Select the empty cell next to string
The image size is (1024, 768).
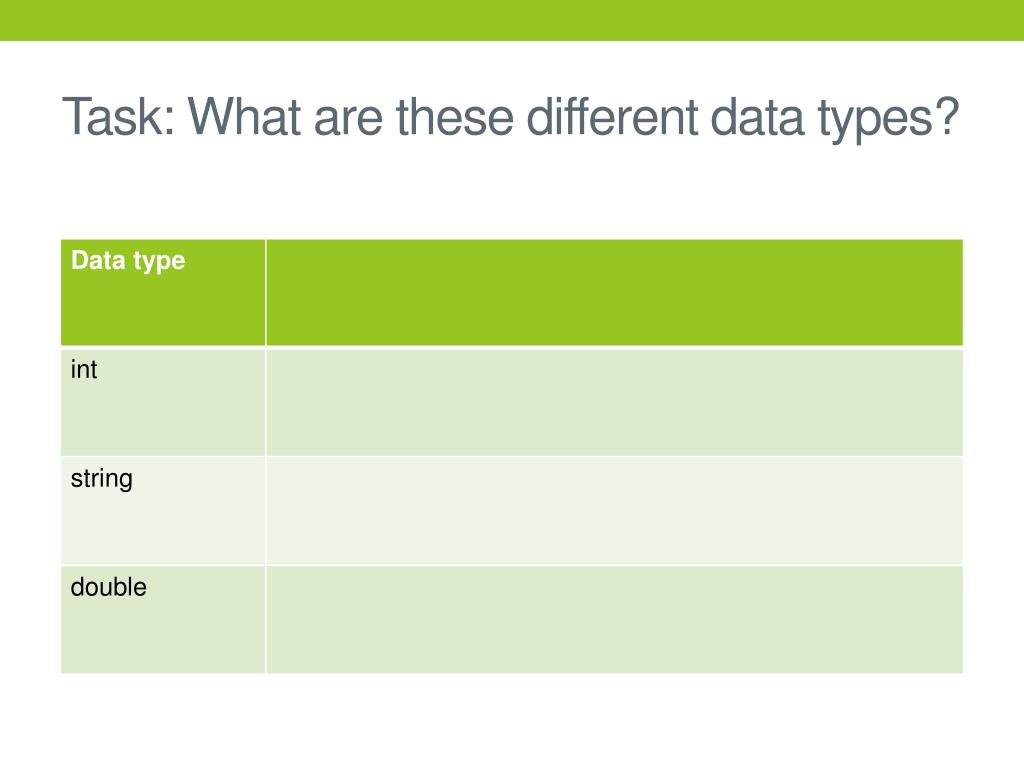tap(615, 511)
